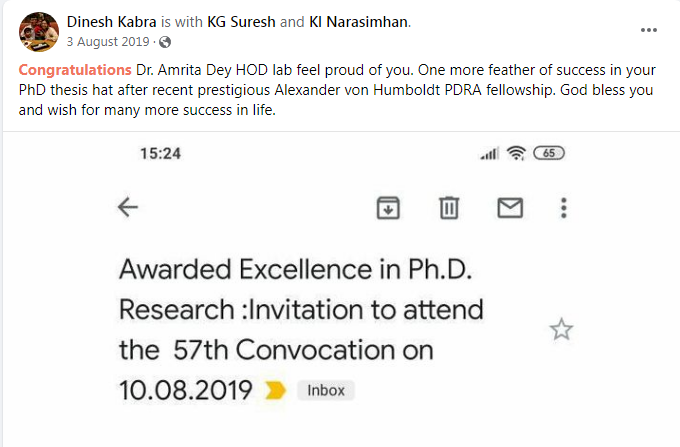
Task: Tap the Inbox label chip
Action: 325,391
